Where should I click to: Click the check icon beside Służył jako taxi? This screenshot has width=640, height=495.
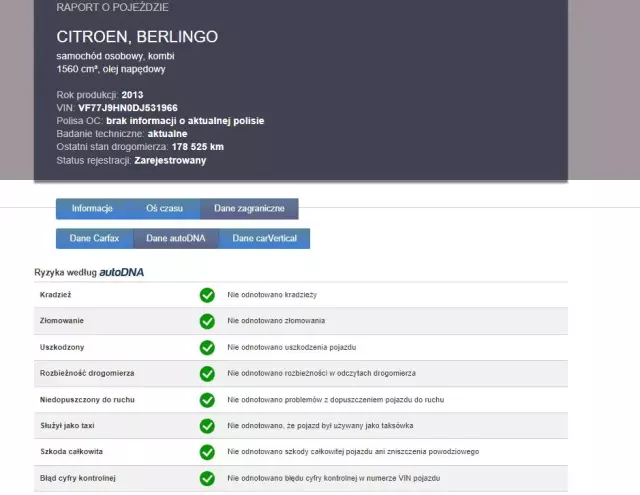point(207,426)
